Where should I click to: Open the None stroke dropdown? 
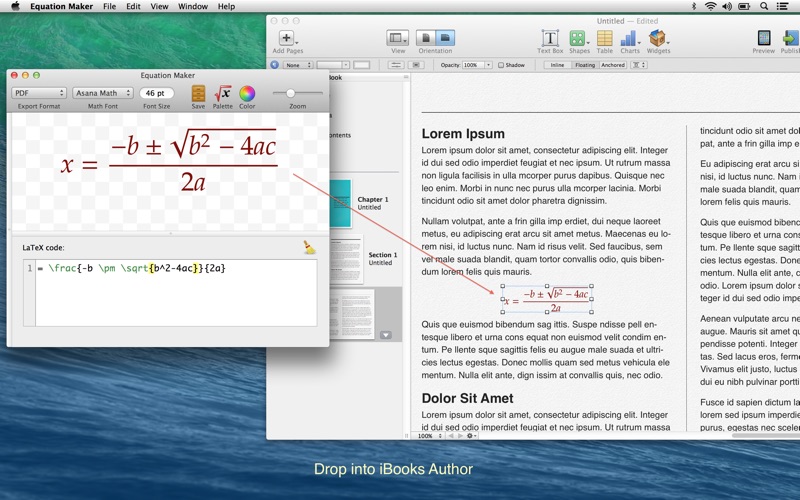pos(297,65)
